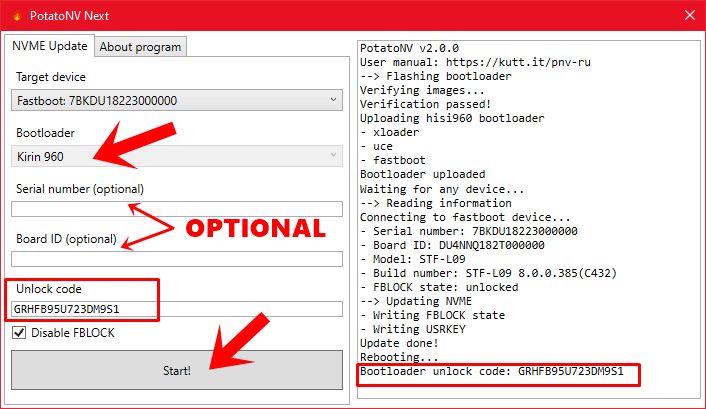
Task: Click the 'Board ID (optional)' label
Action: (x=66, y=239)
